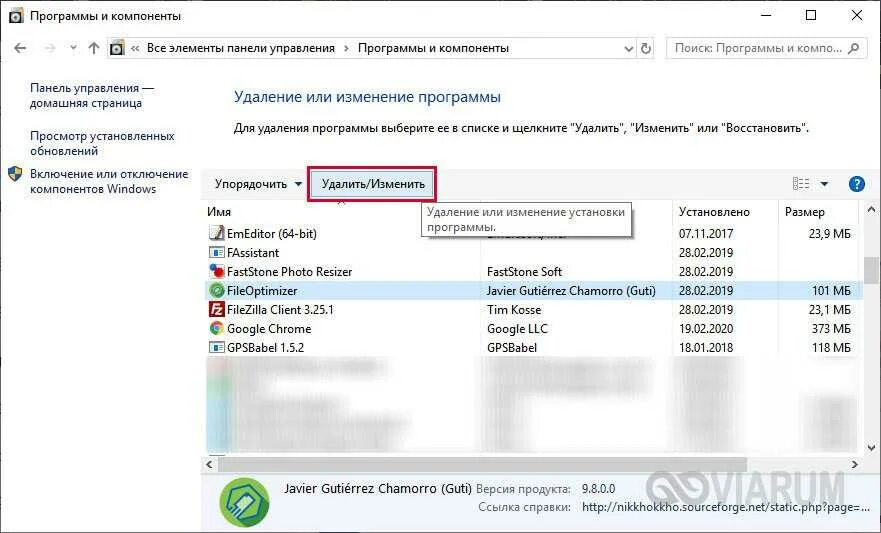This screenshot has width=881, height=533.
Task: Select FileZilla Client 3.25.1 name
Action: pos(280,310)
